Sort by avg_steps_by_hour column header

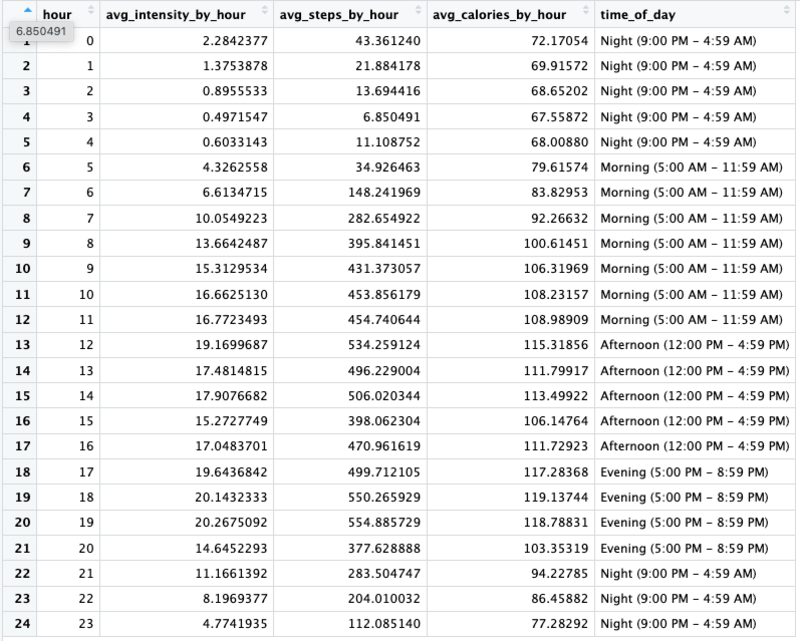pos(350,14)
